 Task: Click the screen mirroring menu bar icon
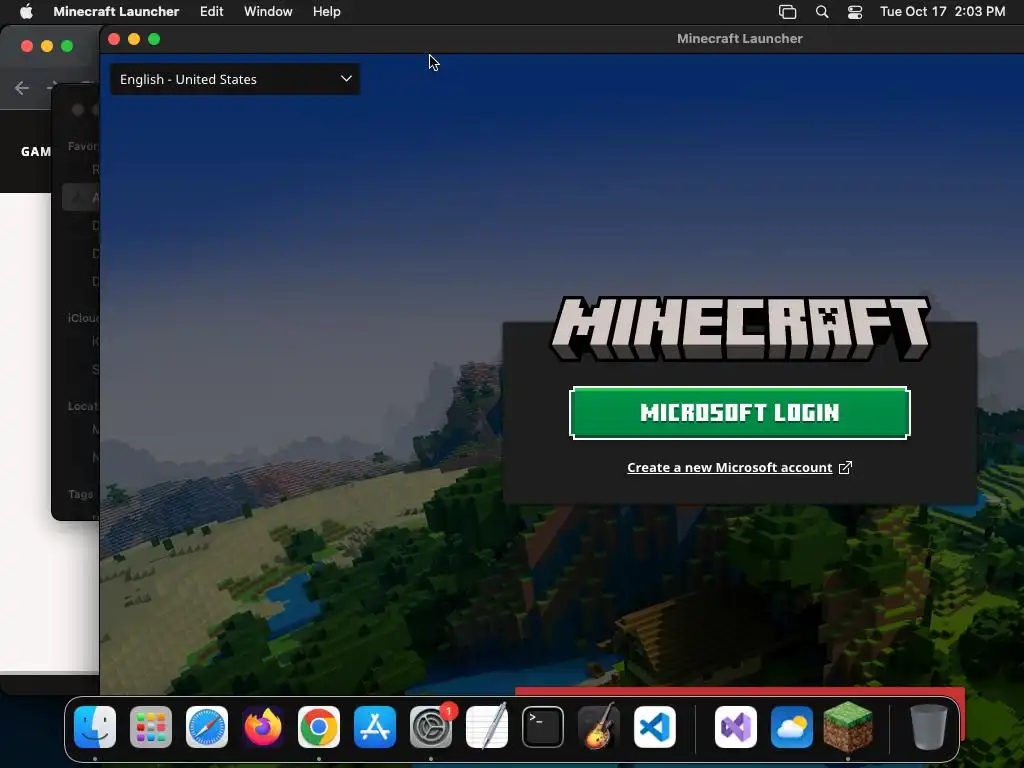pyautogui.click(x=788, y=12)
